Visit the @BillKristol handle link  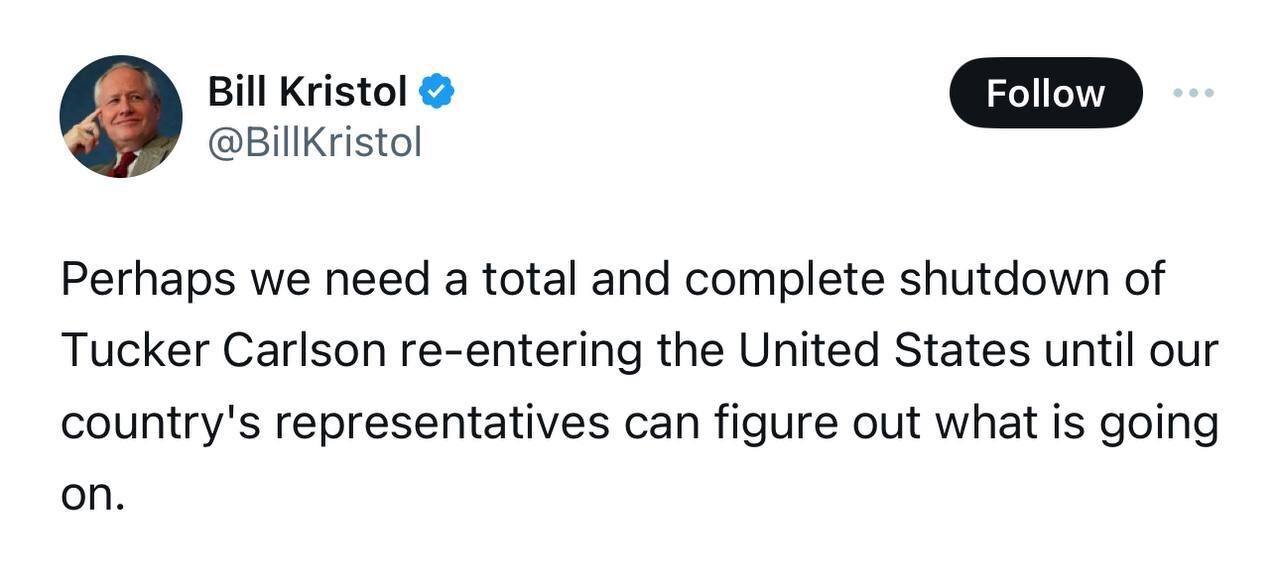314,142
